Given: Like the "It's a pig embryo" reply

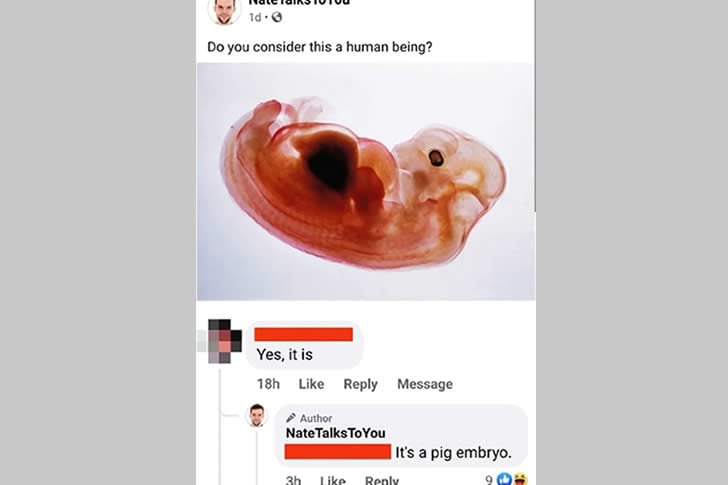Looking at the screenshot, I should coord(332,480).
